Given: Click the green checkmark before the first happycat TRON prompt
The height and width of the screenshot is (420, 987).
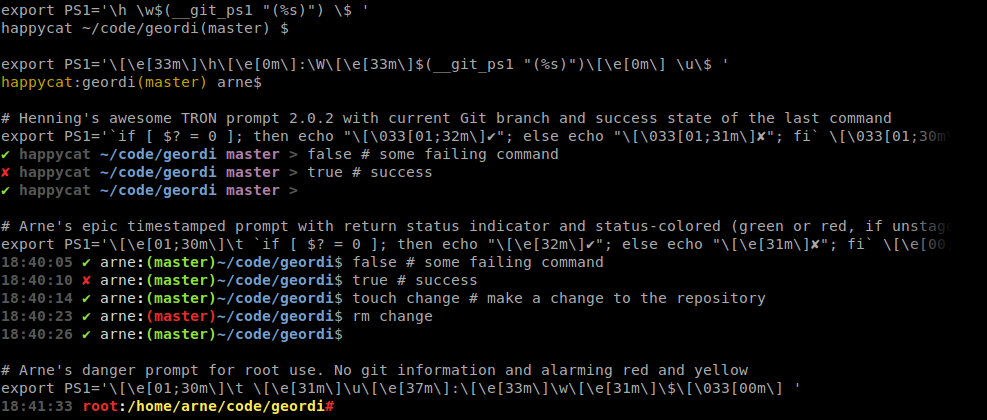Looking at the screenshot, I should (6, 154).
